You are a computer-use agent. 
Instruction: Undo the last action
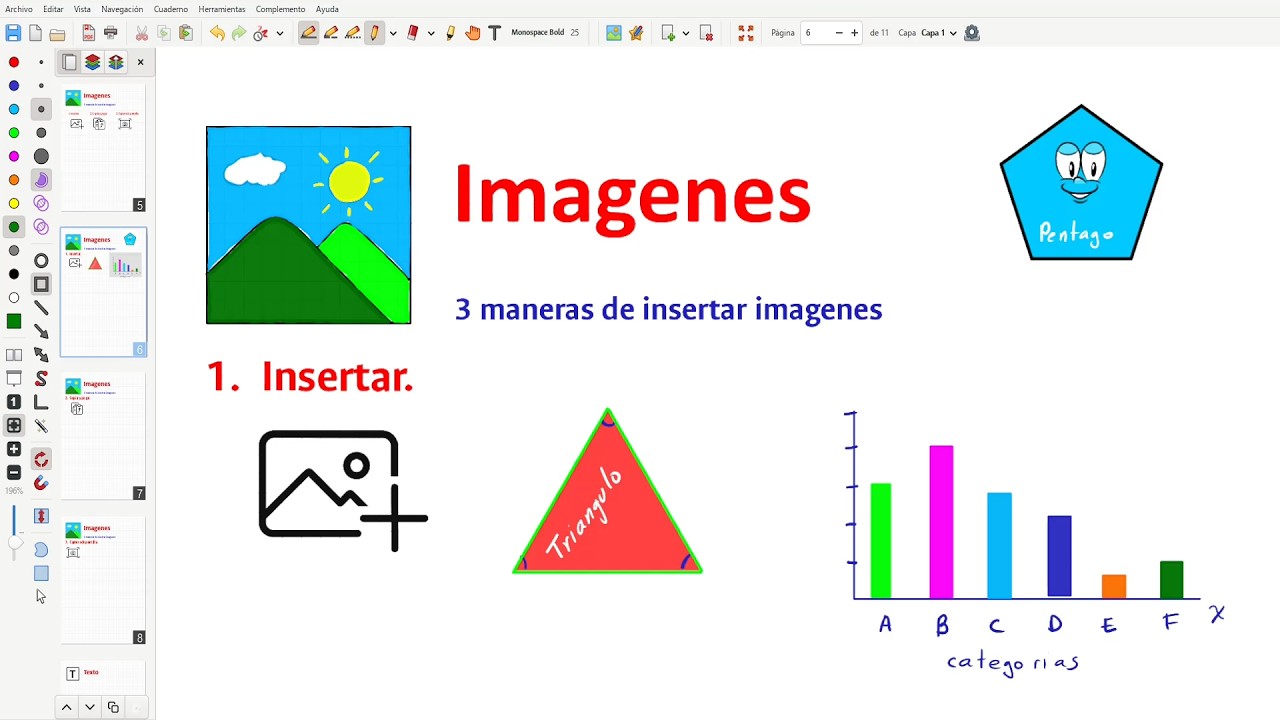coord(217,33)
